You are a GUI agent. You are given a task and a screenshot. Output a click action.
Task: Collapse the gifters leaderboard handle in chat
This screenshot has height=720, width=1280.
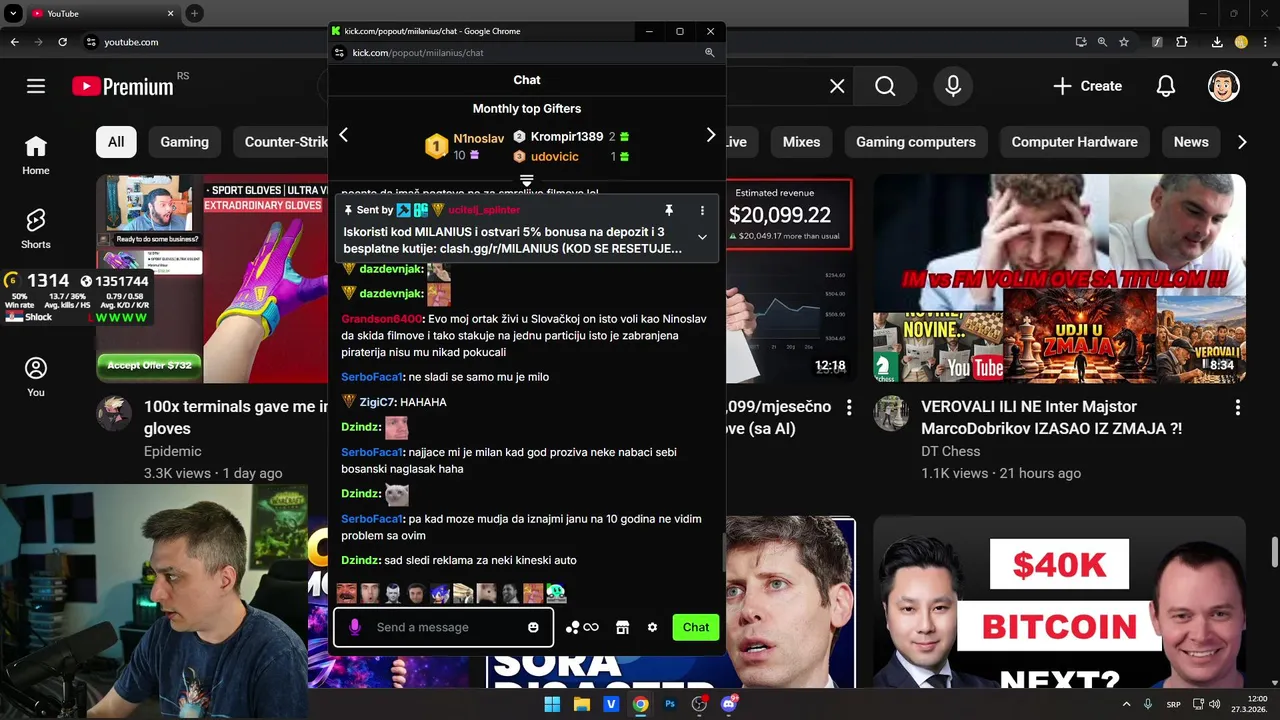pyautogui.click(x=527, y=180)
